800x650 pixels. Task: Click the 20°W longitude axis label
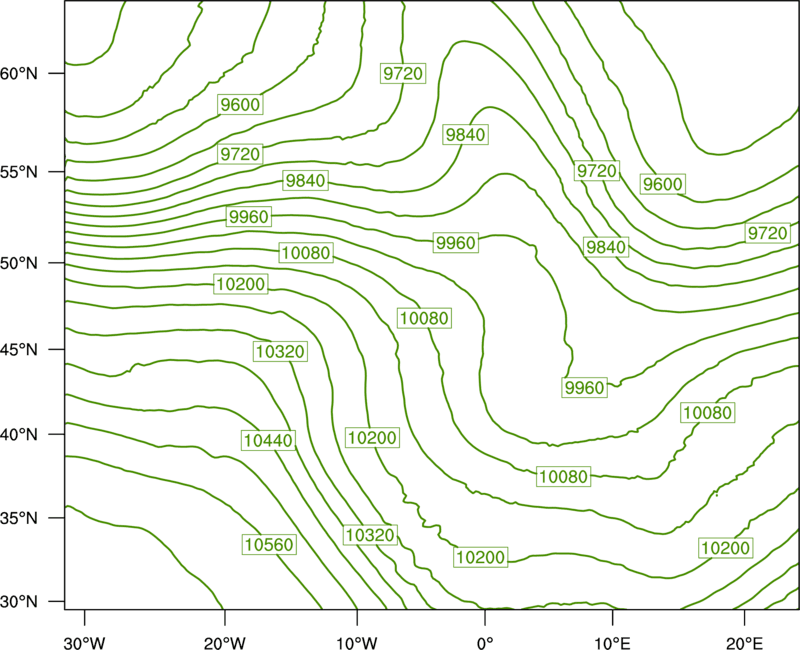pos(224,643)
